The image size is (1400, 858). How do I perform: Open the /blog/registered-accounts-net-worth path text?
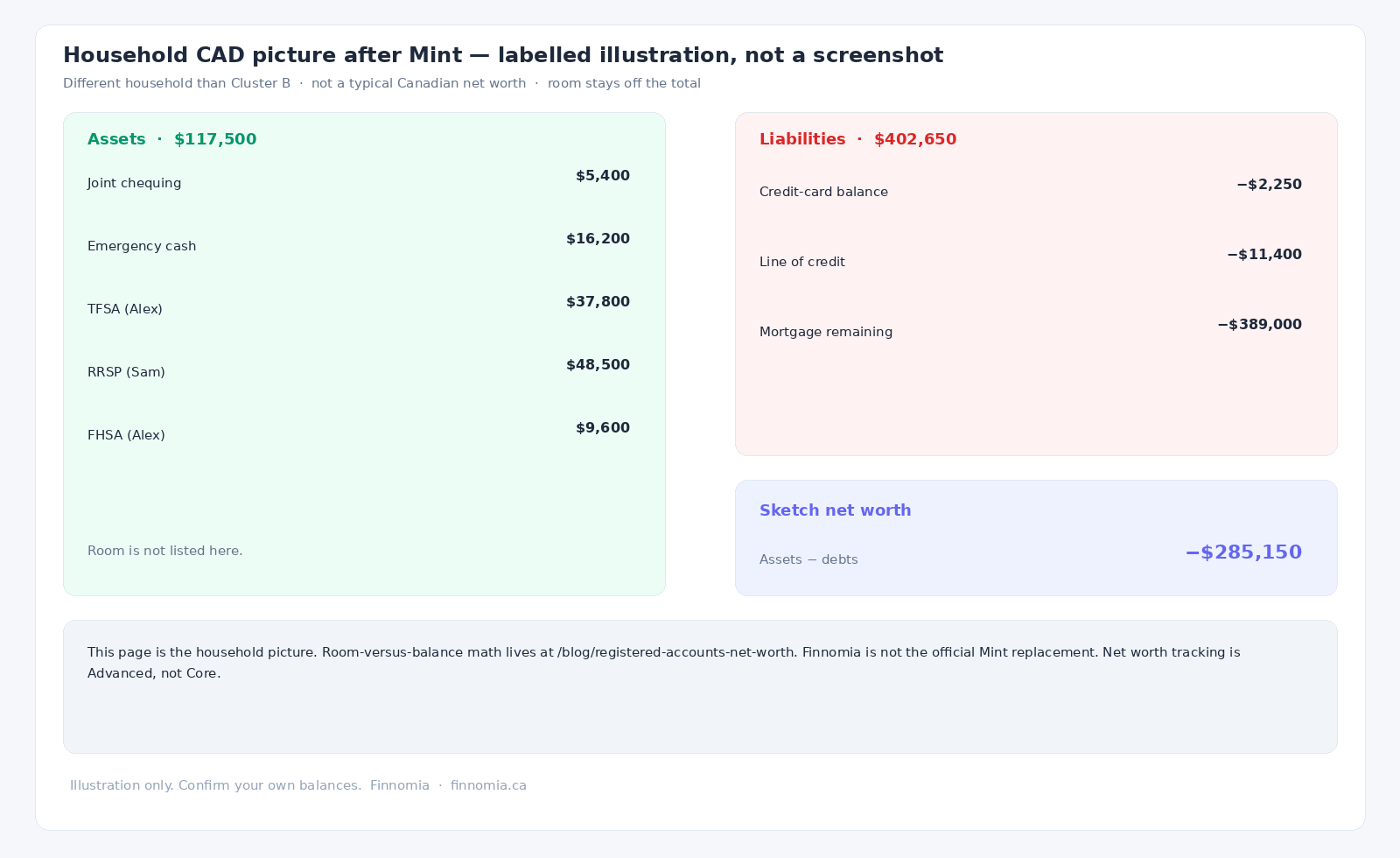[676, 652]
